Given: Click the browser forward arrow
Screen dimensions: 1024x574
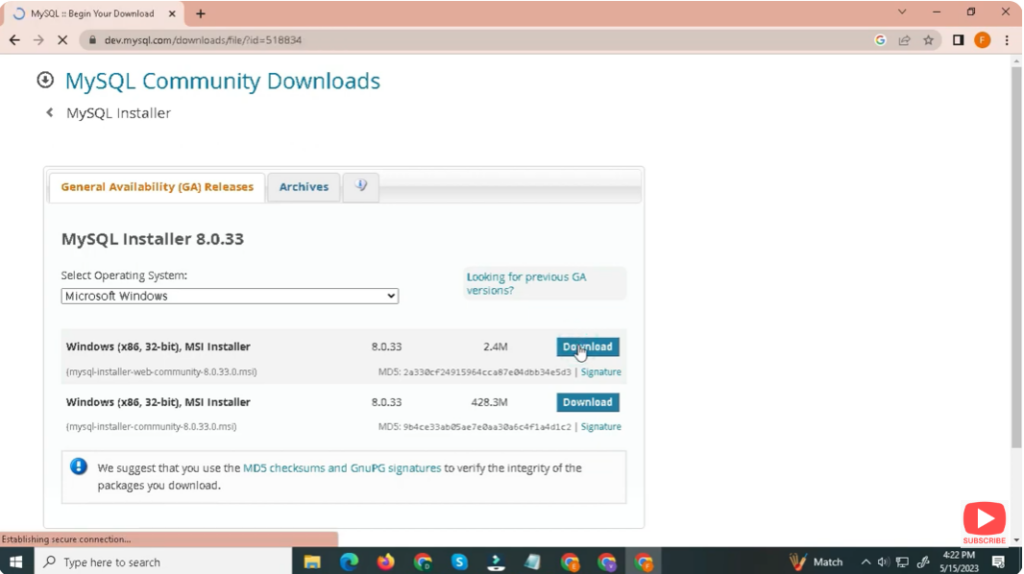Looking at the screenshot, I should point(39,40).
